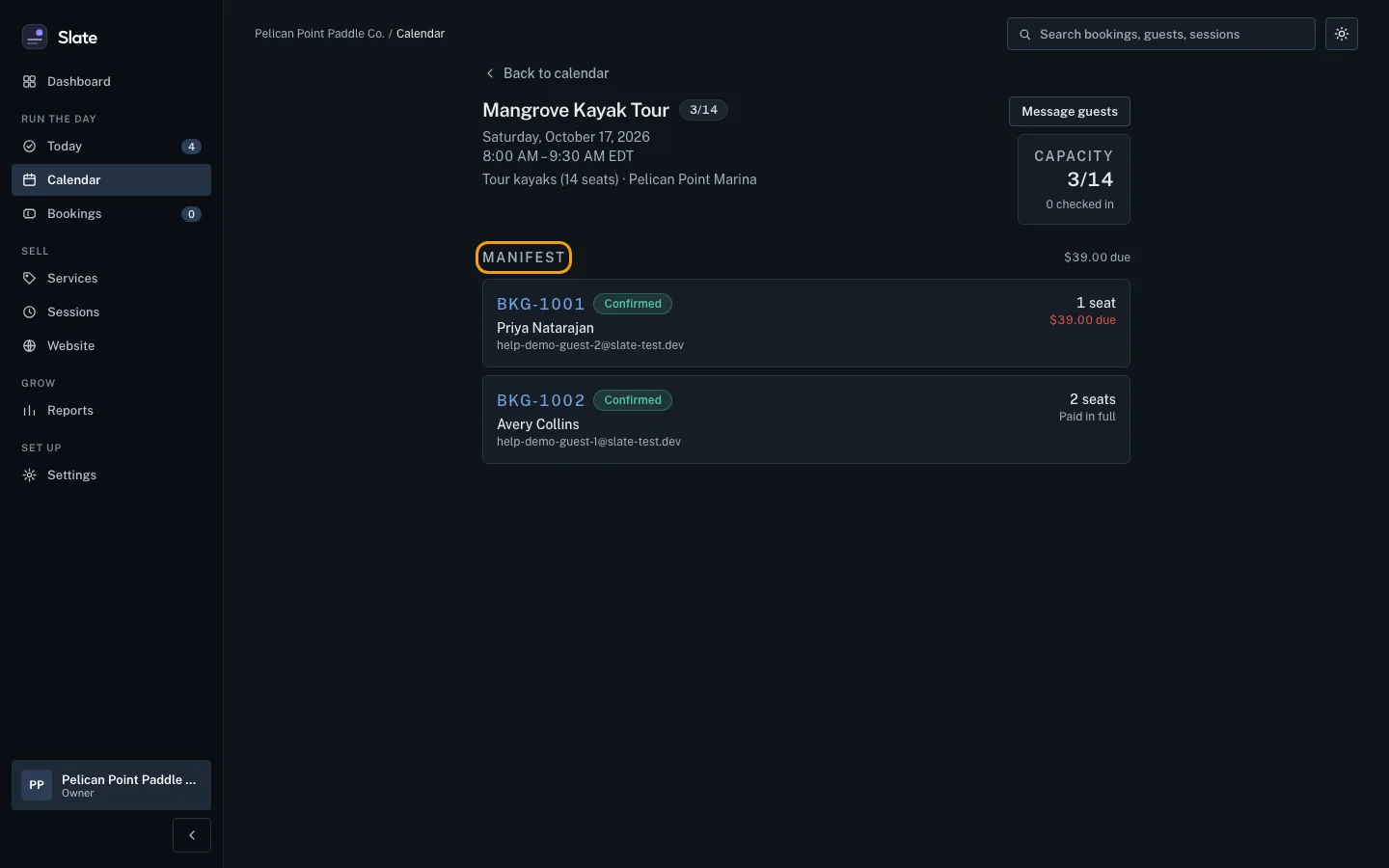
Task: Click the Bookings ticket icon
Action: 29,214
